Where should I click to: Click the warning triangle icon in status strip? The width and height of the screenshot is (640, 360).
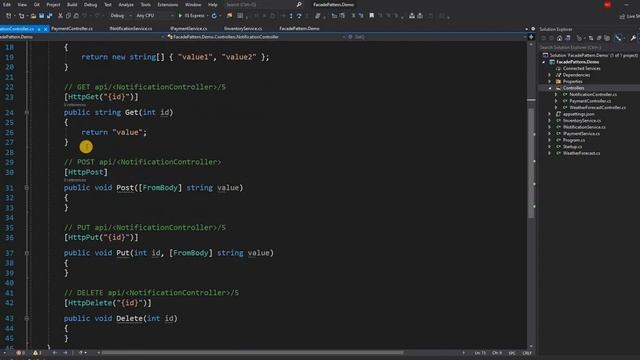[x=36, y=353]
